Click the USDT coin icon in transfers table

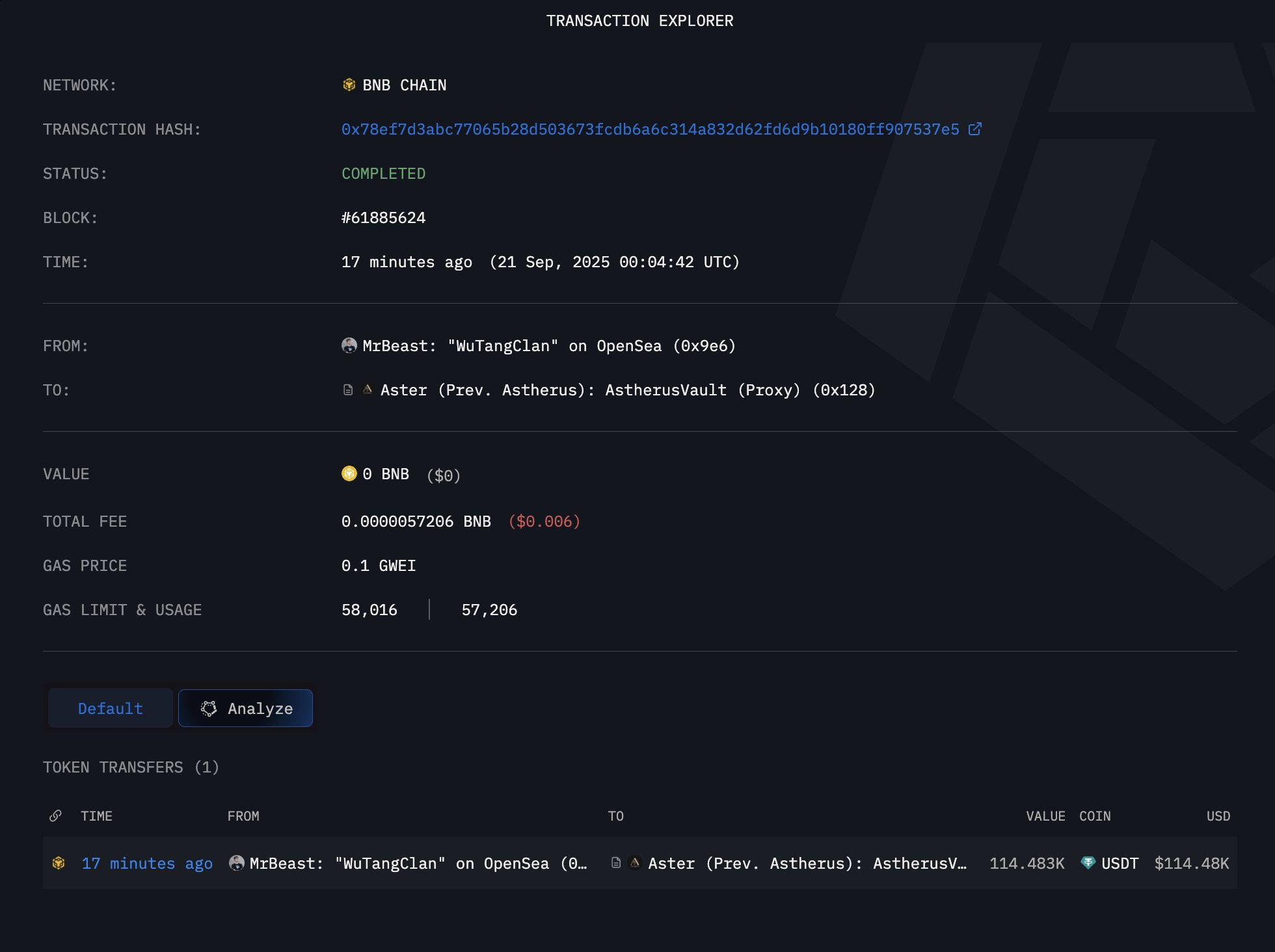1088,863
